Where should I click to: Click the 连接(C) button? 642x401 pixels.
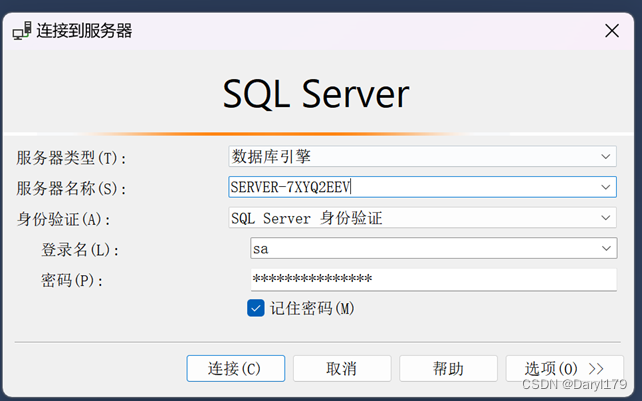point(235,368)
